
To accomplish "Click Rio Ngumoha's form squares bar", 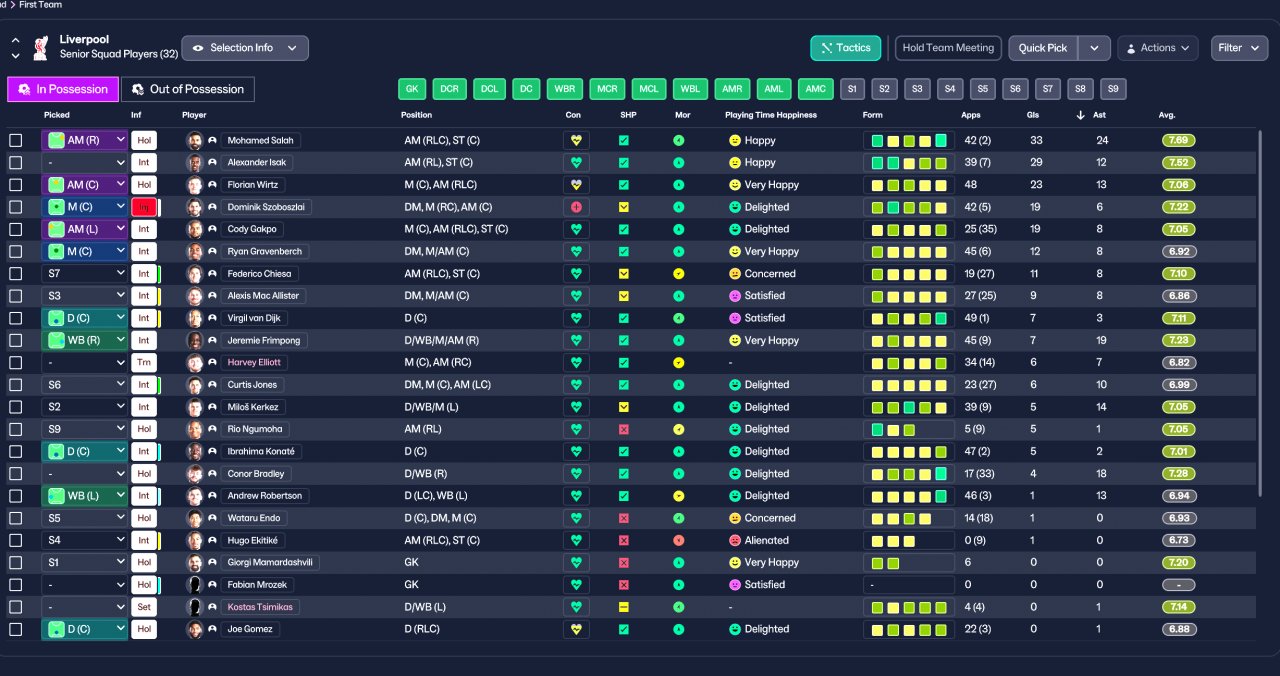I will (x=909, y=429).
